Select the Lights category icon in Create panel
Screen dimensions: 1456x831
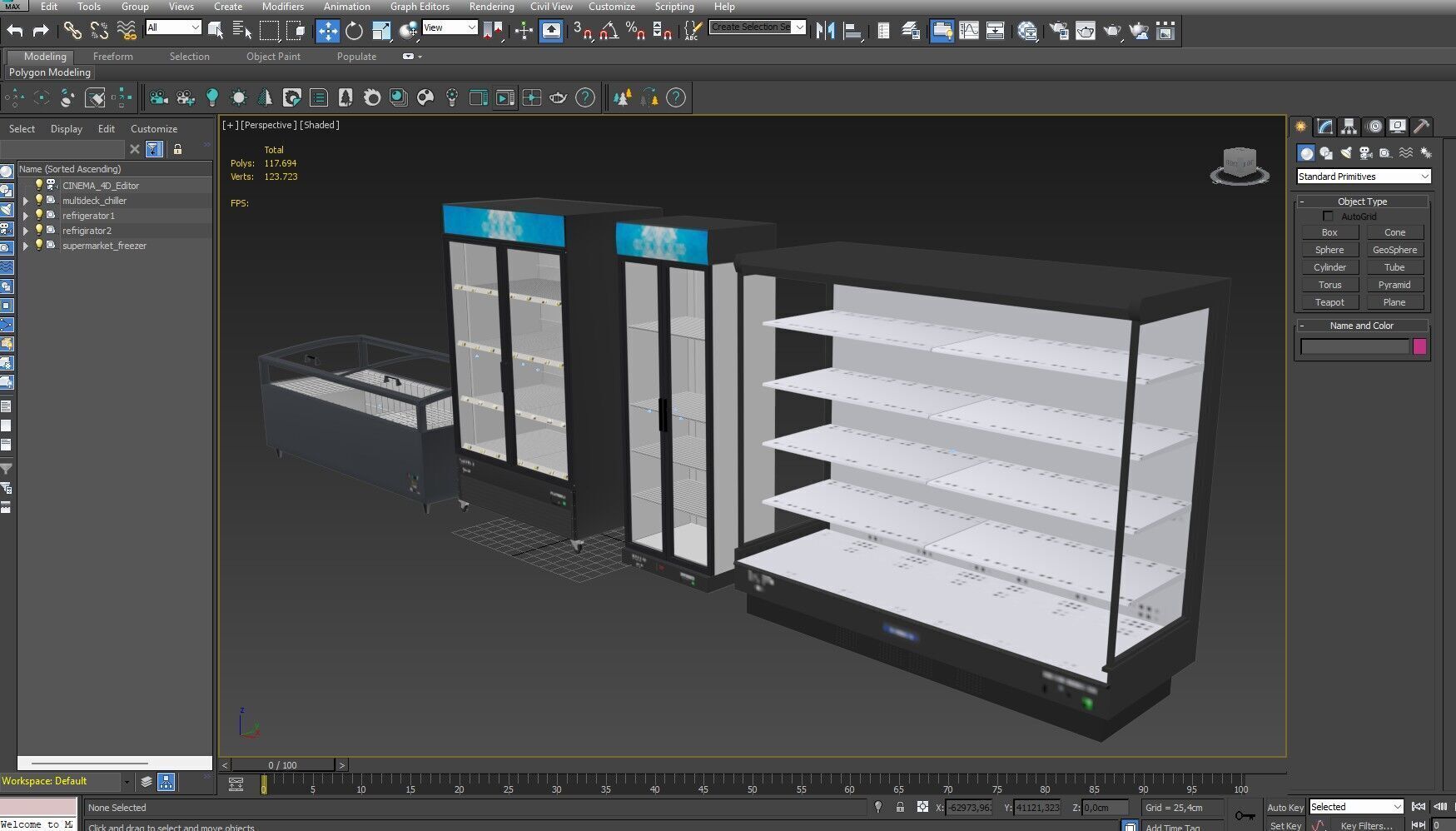pyautogui.click(x=1346, y=153)
